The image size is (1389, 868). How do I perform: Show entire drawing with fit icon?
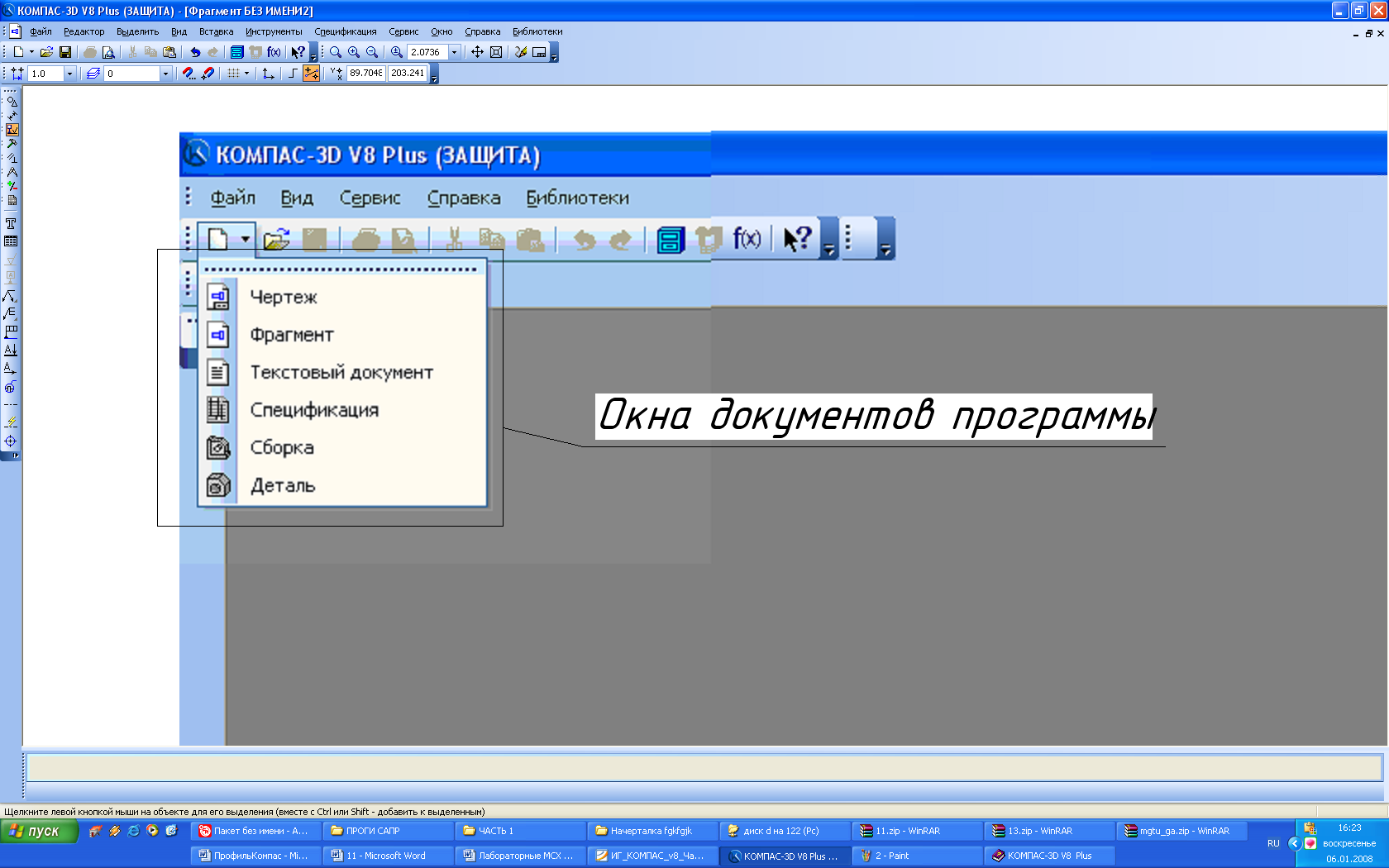(x=496, y=52)
